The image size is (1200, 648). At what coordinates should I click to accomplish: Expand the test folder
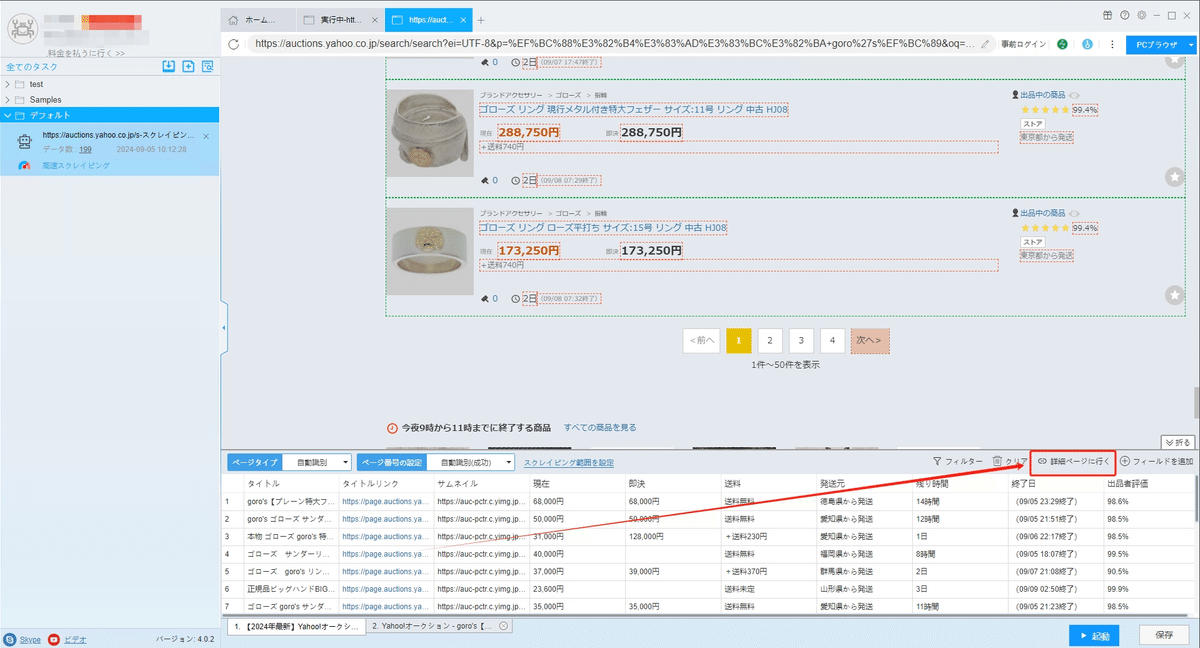click(8, 84)
